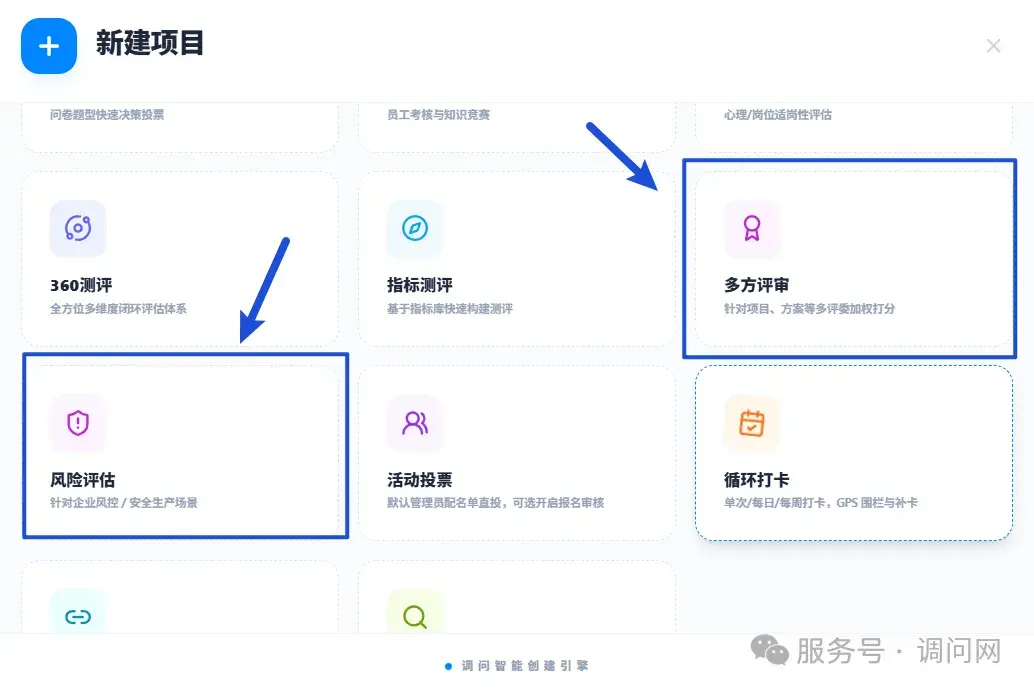Click 针对项目、方案等多评委加权打分 text
Screen dimensions: 1034x692
click(809, 309)
